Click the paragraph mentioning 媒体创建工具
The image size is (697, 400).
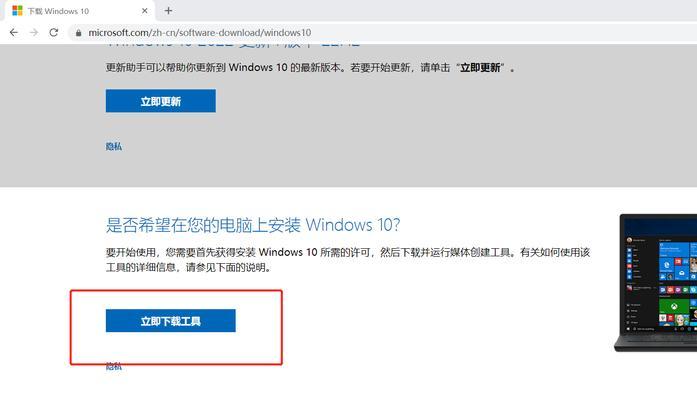[x=348, y=260]
